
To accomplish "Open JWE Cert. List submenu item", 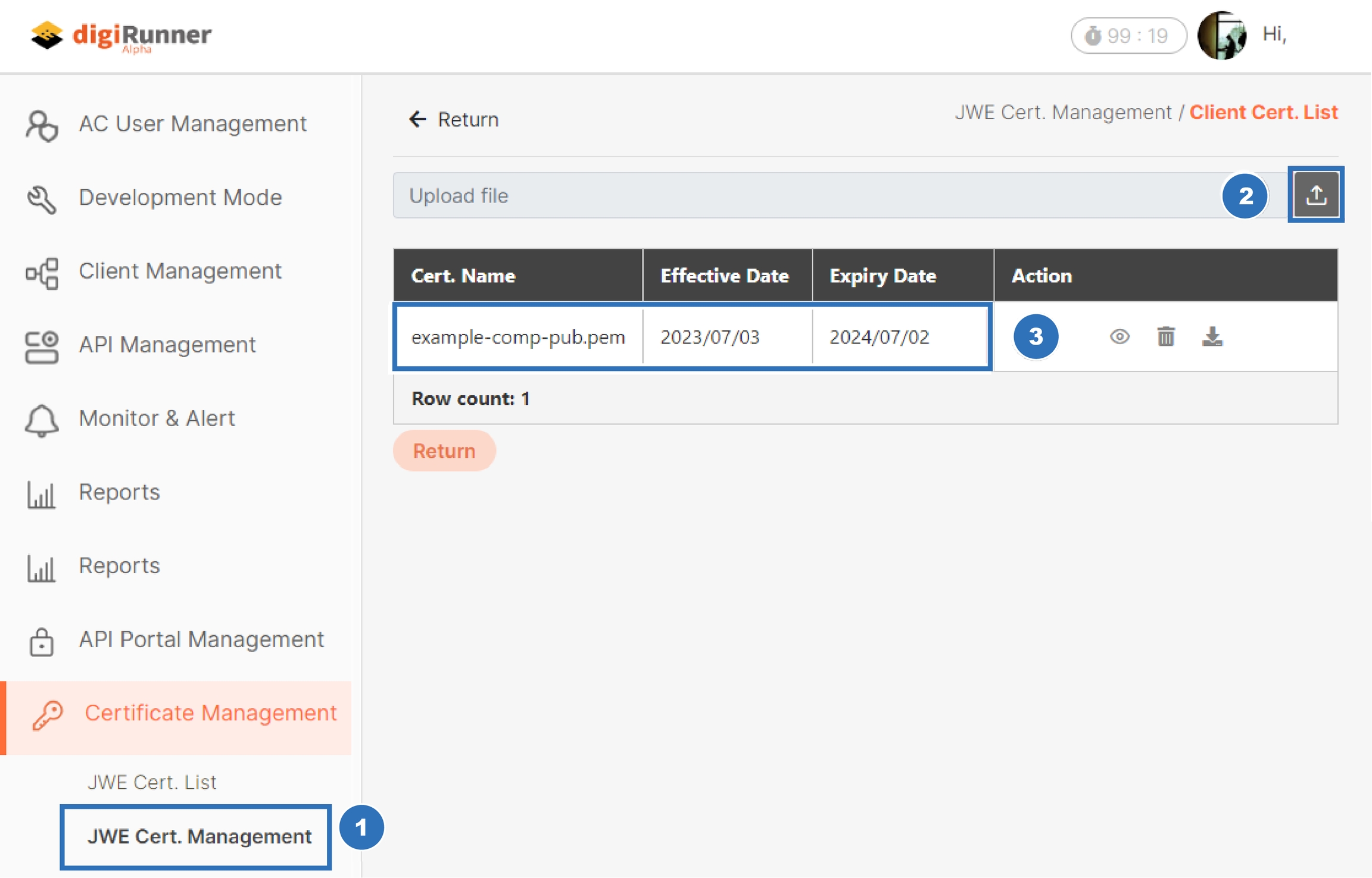I will tap(152, 782).
